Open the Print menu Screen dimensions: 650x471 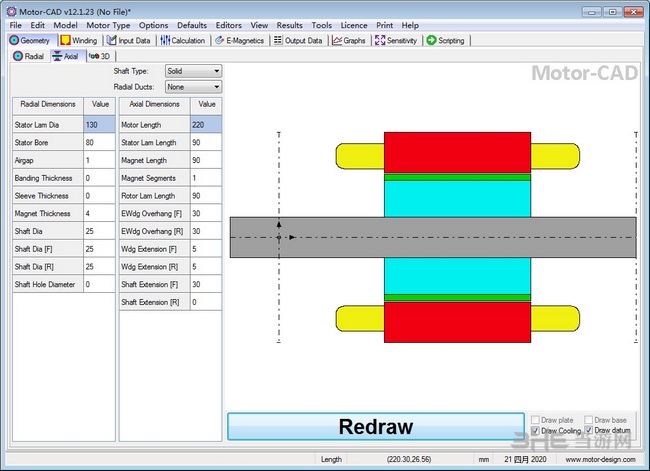tap(384, 25)
